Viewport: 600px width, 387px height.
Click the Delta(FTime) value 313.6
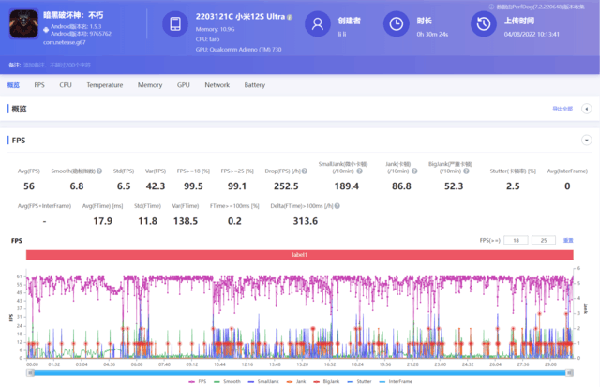pyautogui.click(x=305, y=221)
